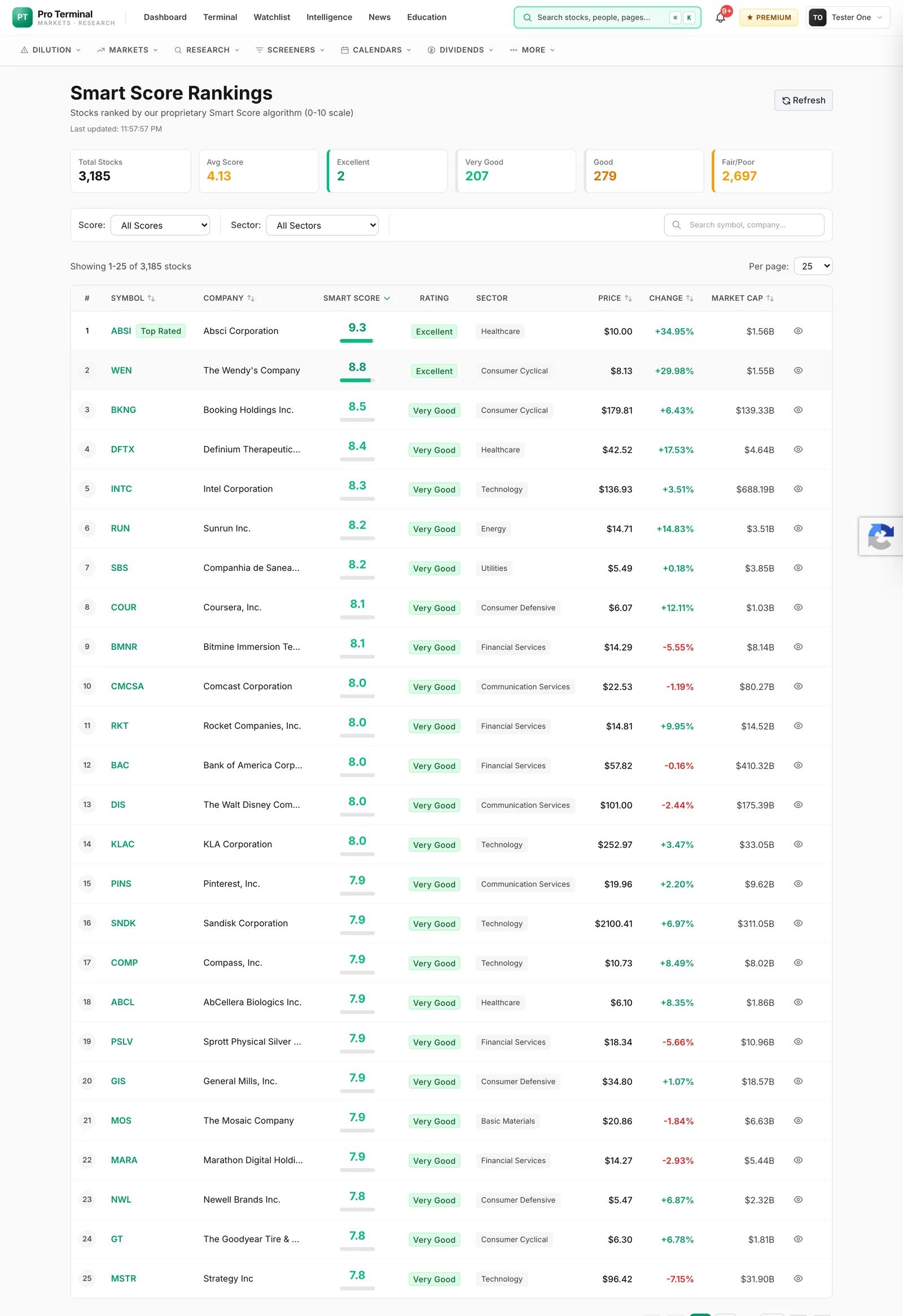The width and height of the screenshot is (903, 1316).
Task: Click the Premium badge button
Action: (768, 17)
